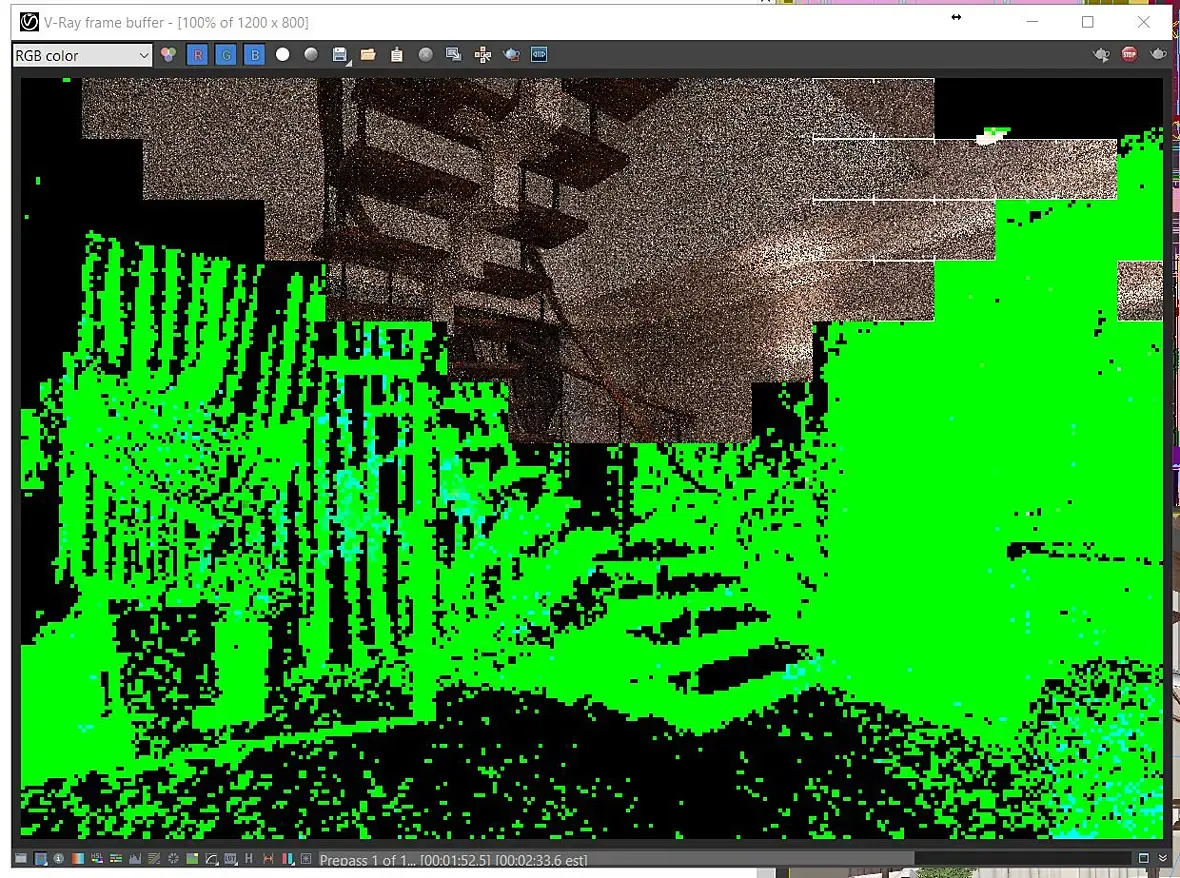
Task: Switch to alpha channel white circle
Action: pos(283,54)
